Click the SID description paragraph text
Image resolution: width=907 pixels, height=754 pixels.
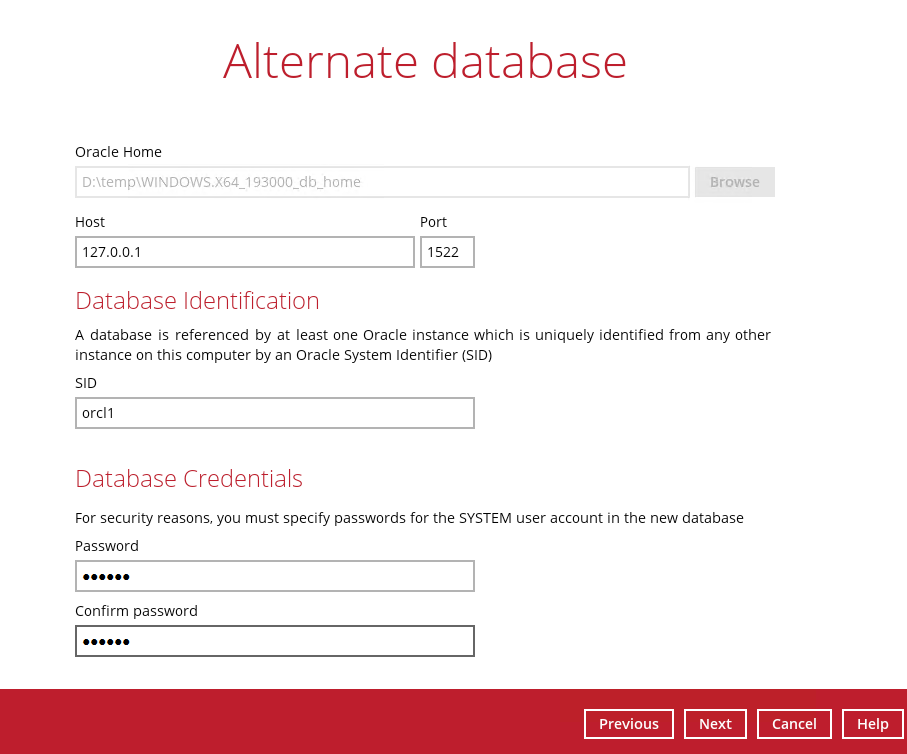point(423,345)
